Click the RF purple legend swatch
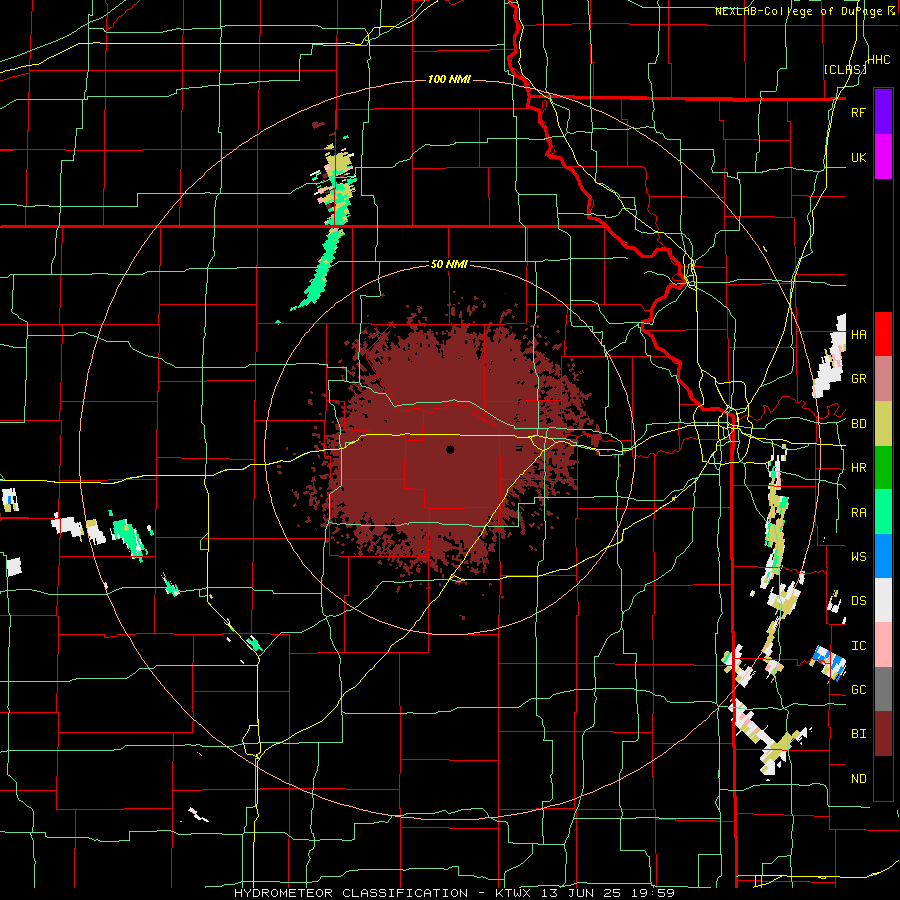 pyautogui.click(x=883, y=112)
